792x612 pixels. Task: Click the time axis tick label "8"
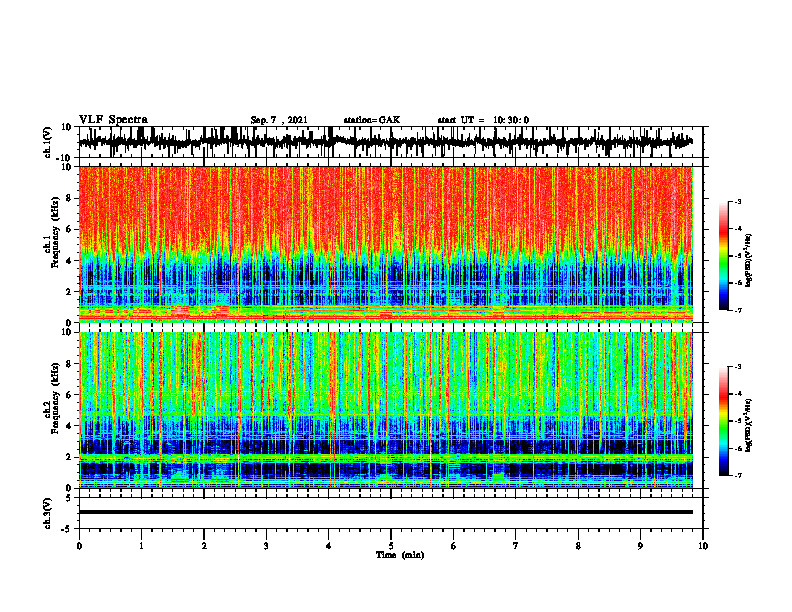(578, 546)
